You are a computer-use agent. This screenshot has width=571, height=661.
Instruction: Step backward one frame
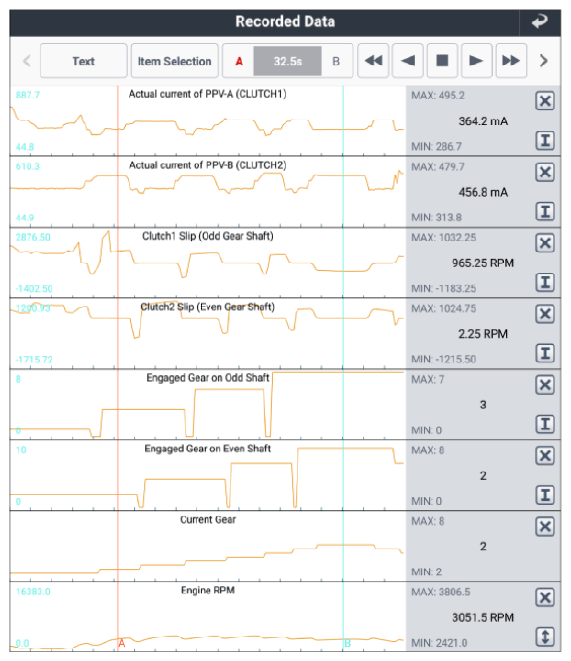[x=407, y=61]
